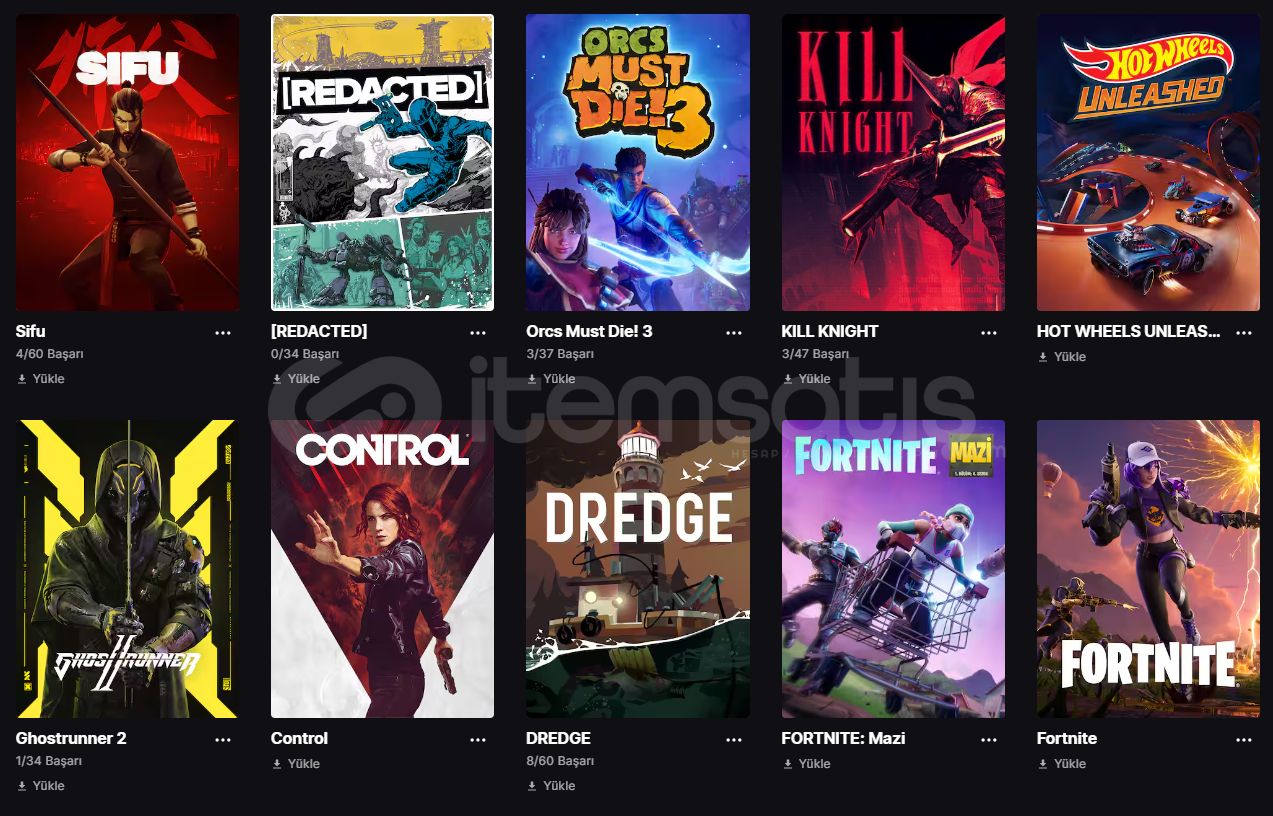Screen dimensions: 1273x816
Task: Select the Ghostrunner 2 cover art
Action: click(x=127, y=569)
